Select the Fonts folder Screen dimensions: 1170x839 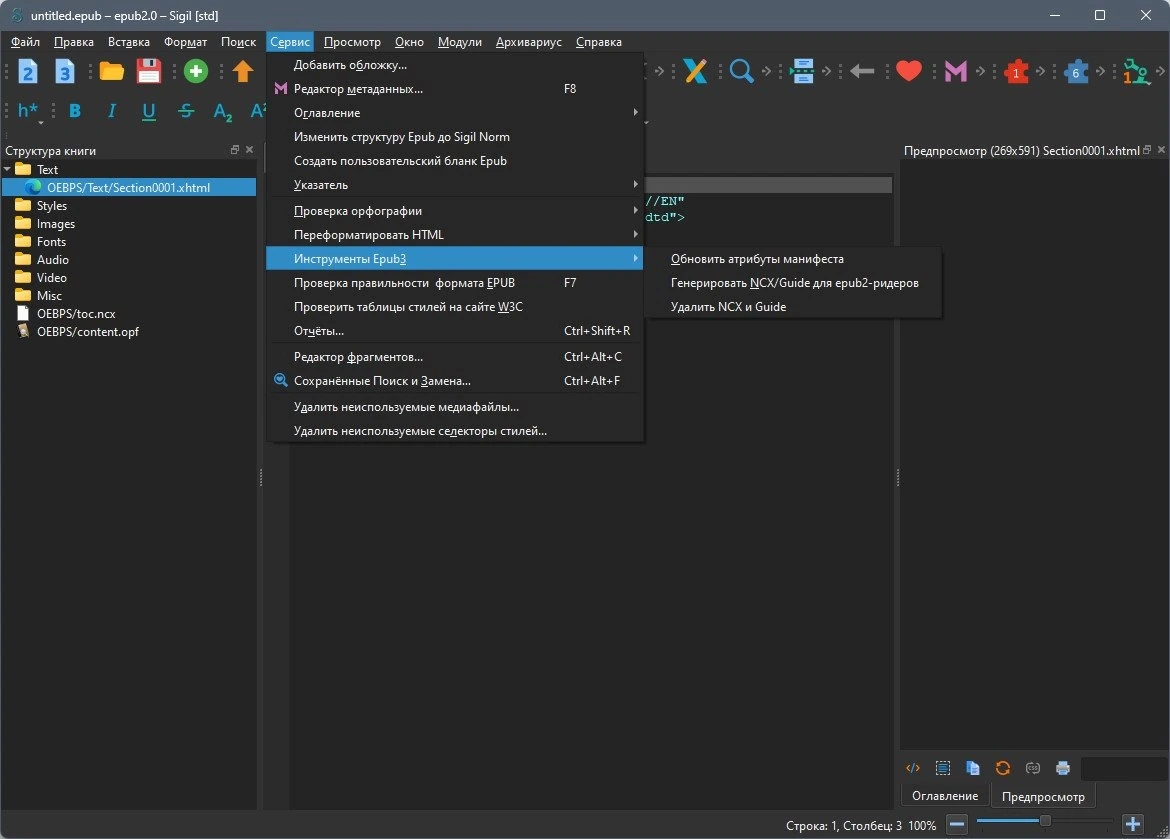[x=51, y=241]
